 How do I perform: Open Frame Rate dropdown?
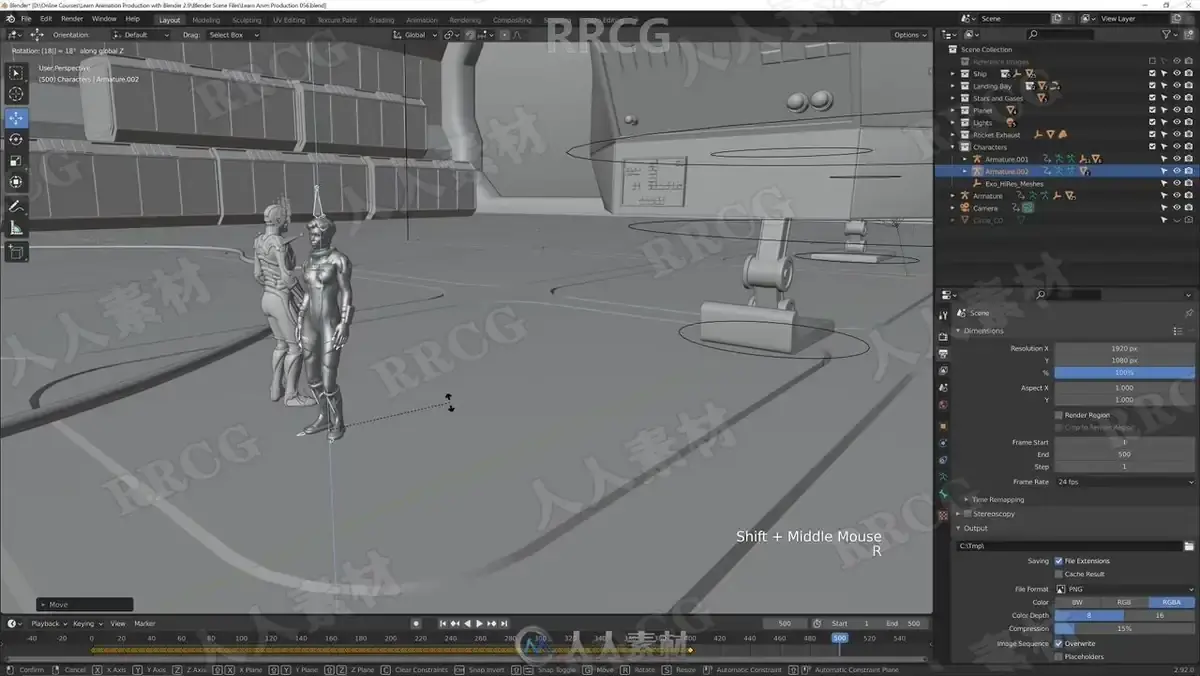click(1124, 482)
